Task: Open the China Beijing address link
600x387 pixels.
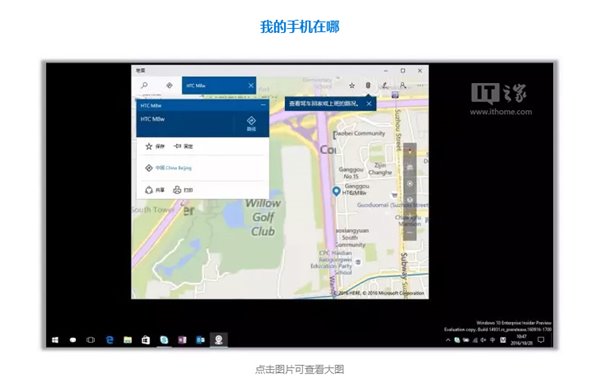Action: pyautogui.click(x=173, y=168)
